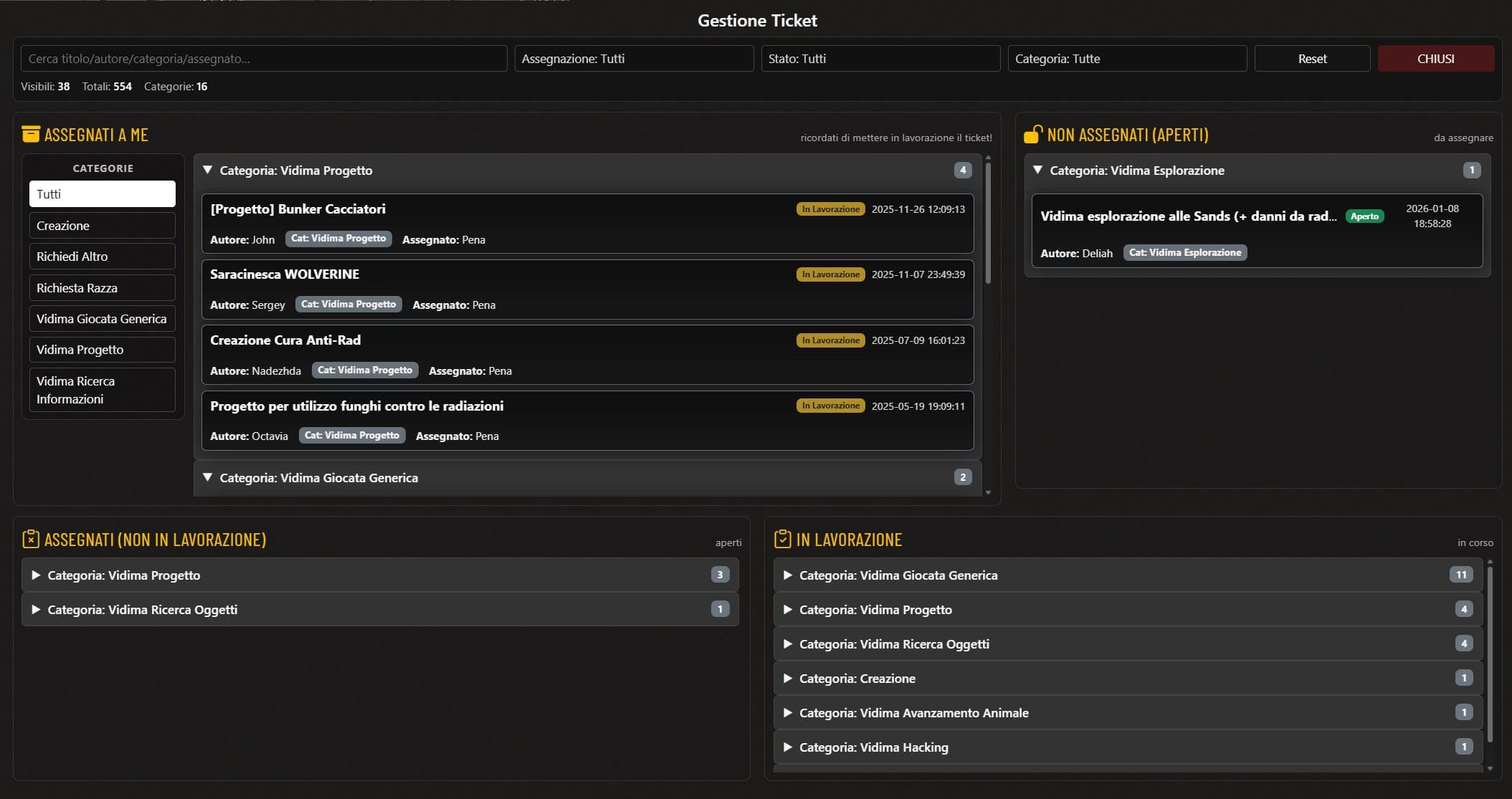Click the Assegnati a Me archive box icon
Viewport: 1512px width, 799px height.
[x=31, y=134]
